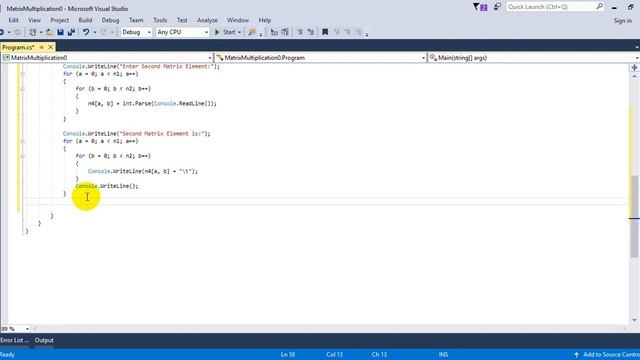The image size is (640, 360).
Task: Open the Window menu
Action: tap(238, 20)
